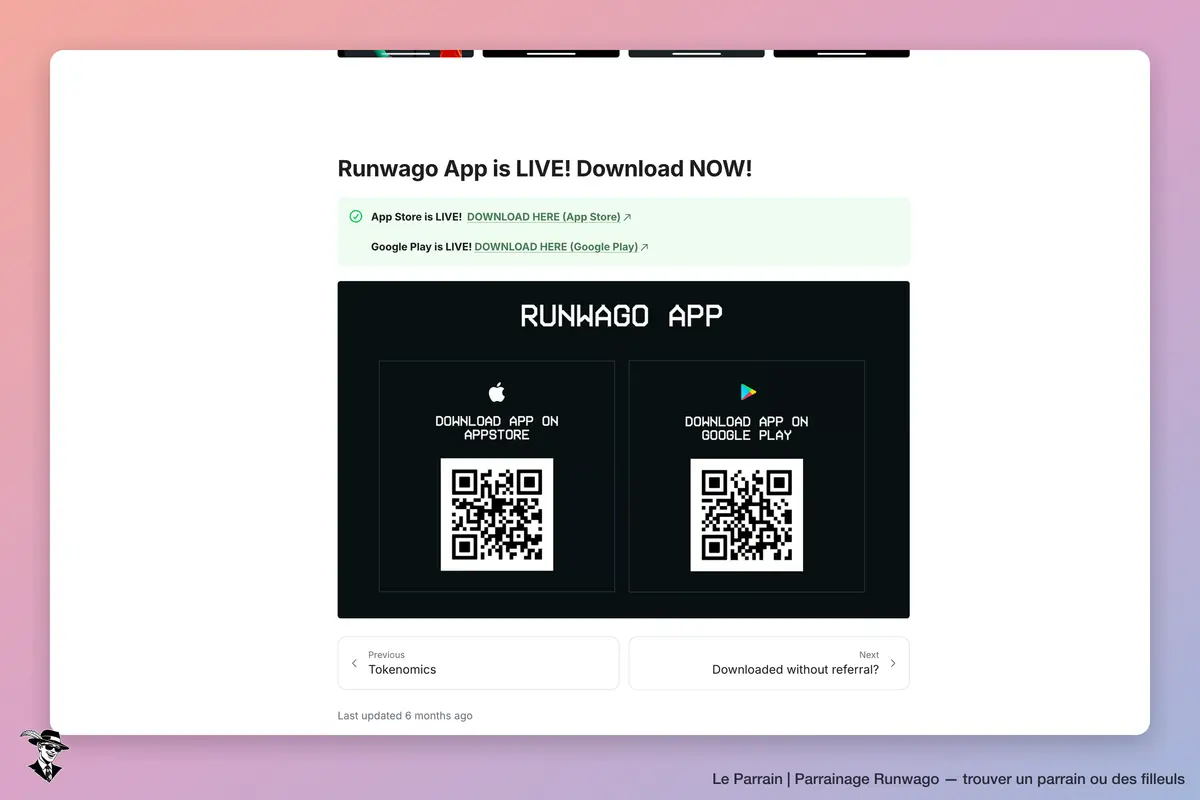
Task: Click the Apple logo icon
Action: pos(497,391)
